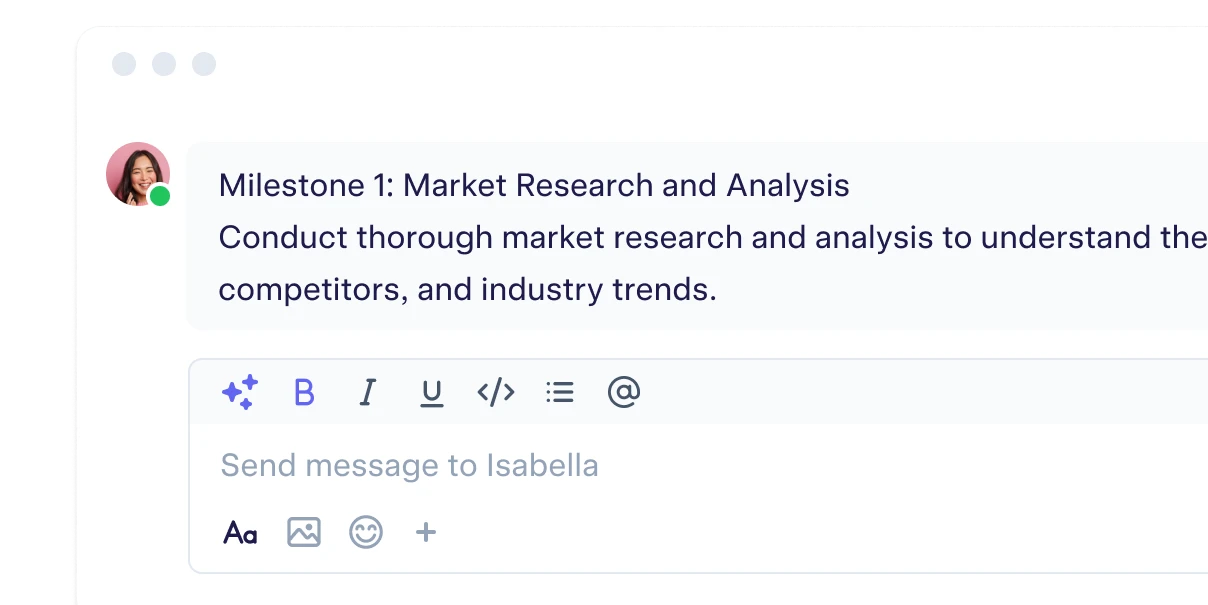This screenshot has width=1208, height=605.
Task: Open more attachment options with plus icon
Action: point(426,532)
